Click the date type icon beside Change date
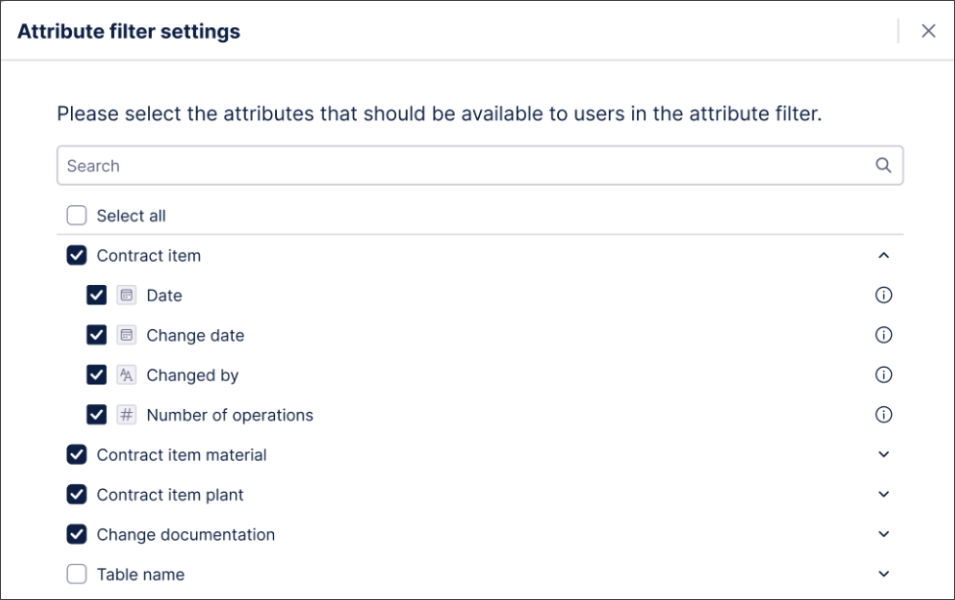Screen dimensions: 955x600 (x=128, y=335)
